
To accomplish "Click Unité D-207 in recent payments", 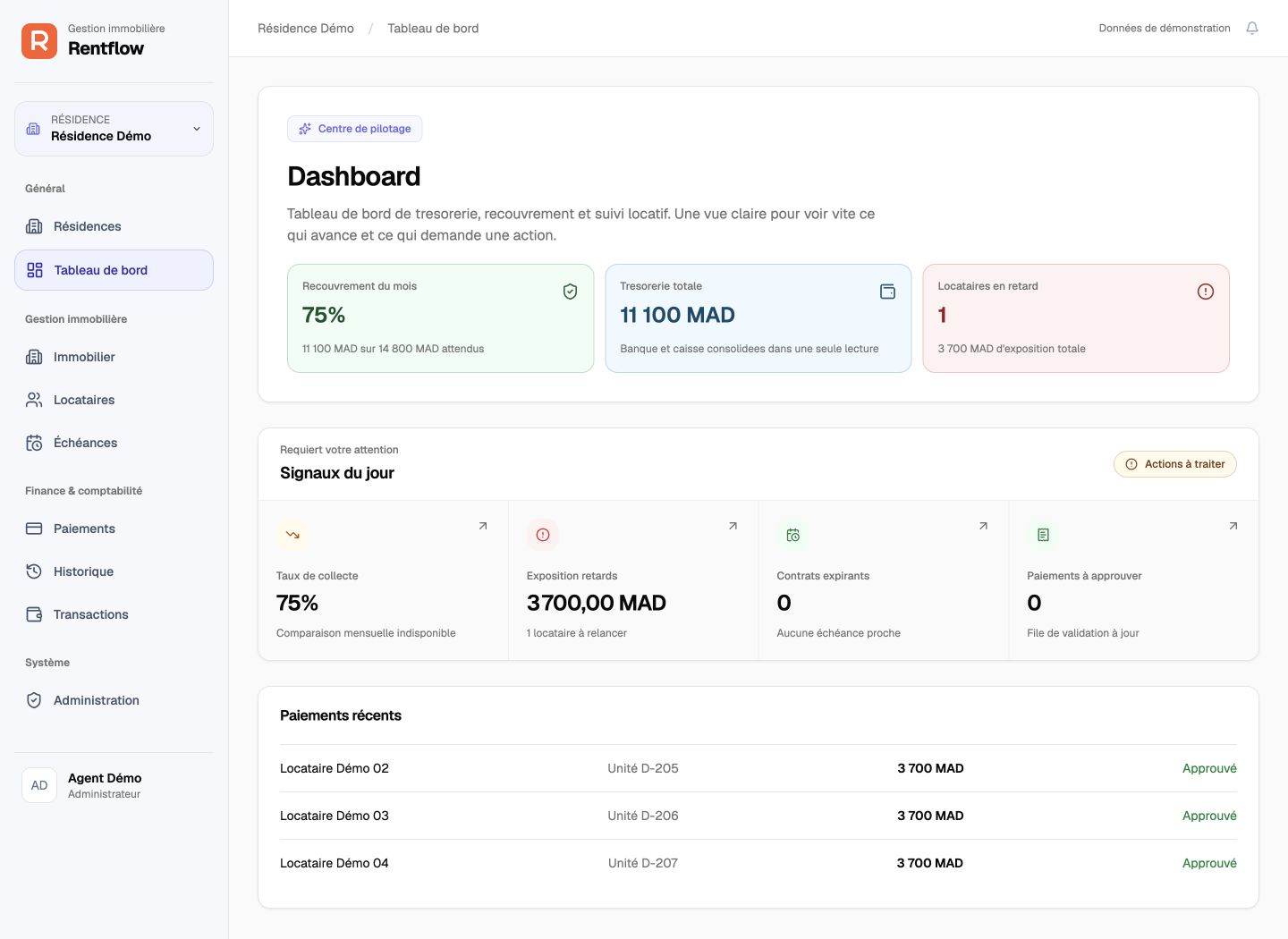I will [x=643, y=863].
